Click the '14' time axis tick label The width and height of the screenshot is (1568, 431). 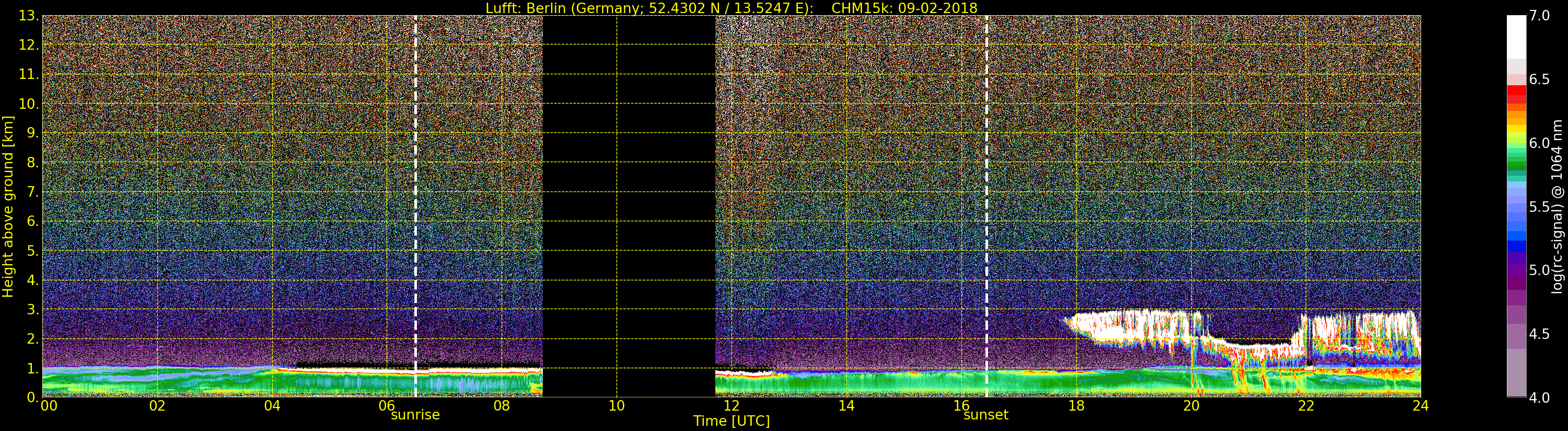846,406
